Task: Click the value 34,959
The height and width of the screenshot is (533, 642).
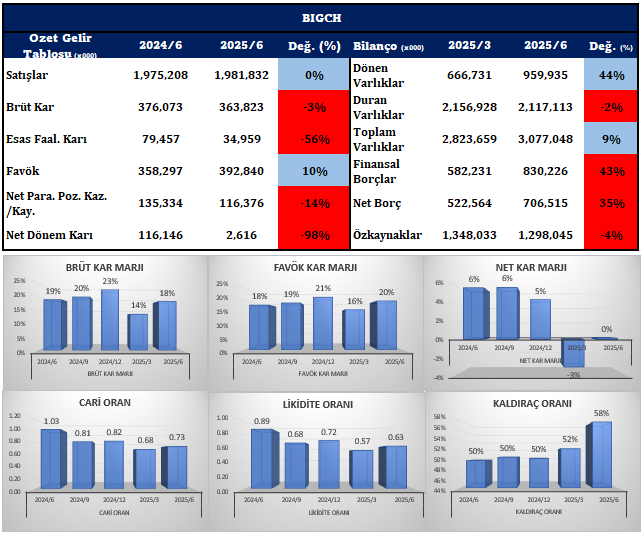Action: coord(242,139)
